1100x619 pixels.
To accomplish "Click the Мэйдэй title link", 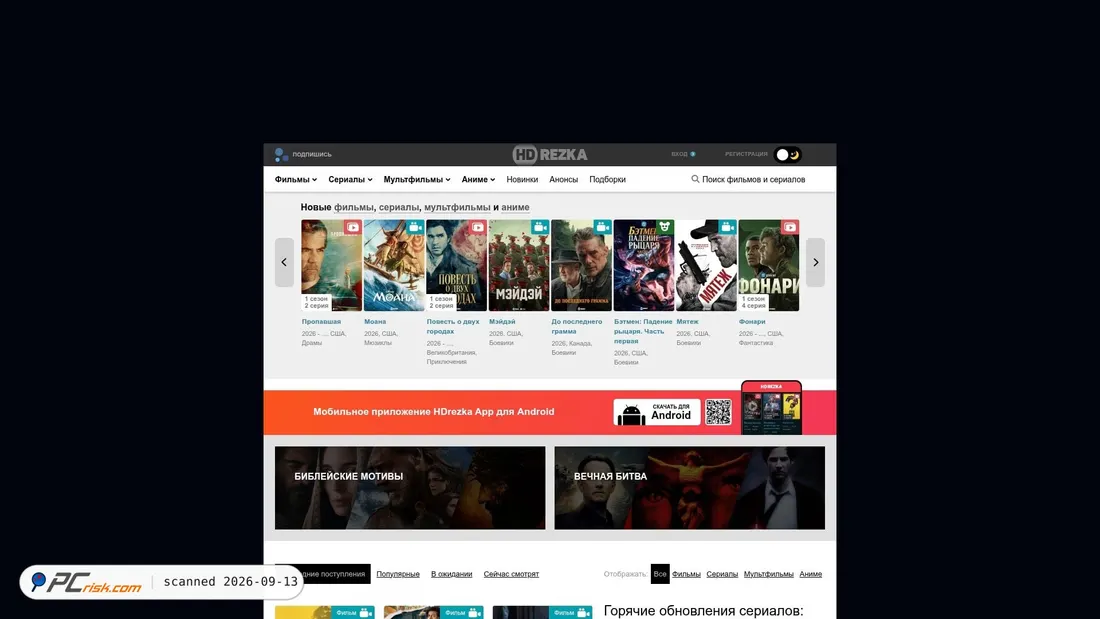I will click(502, 321).
